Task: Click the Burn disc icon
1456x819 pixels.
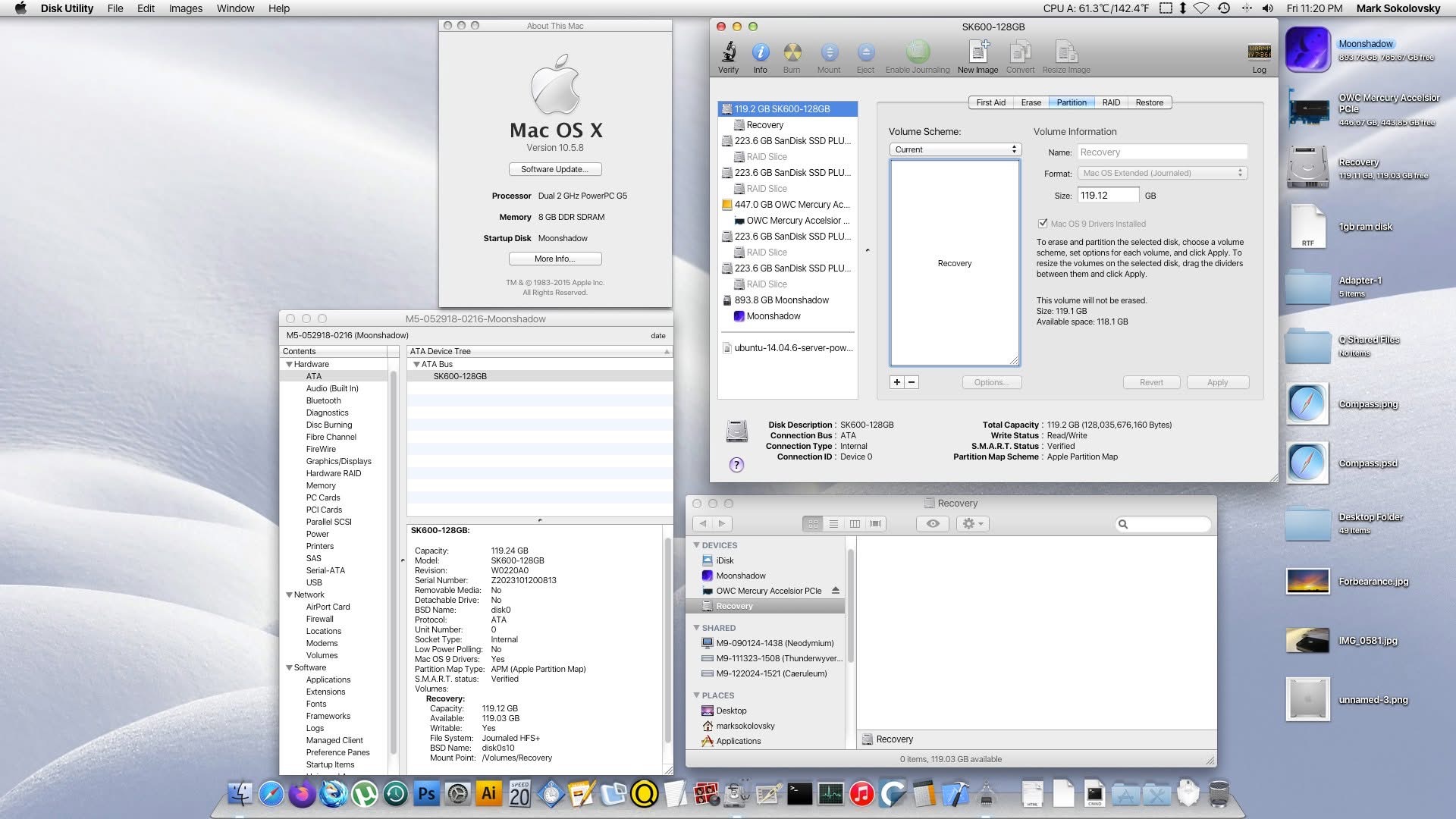Action: click(792, 53)
